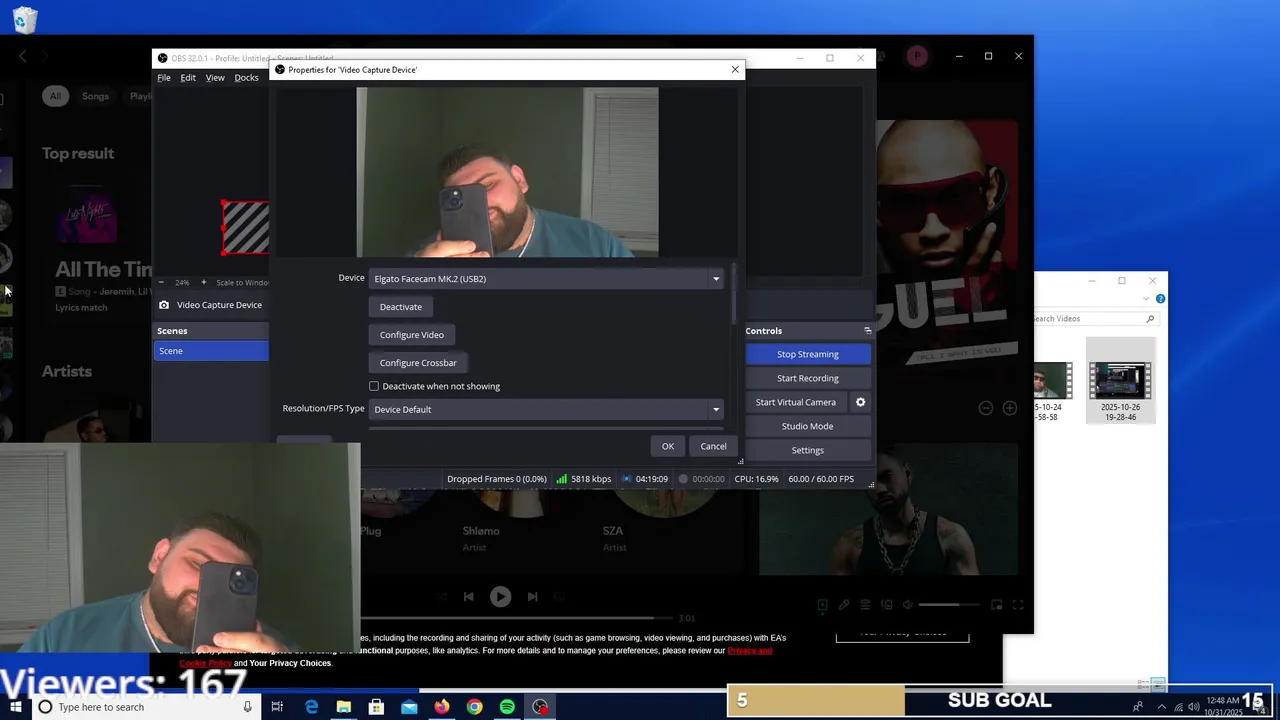Select the Songs filter in Spotify search
The image size is (1280, 720).
[95, 96]
